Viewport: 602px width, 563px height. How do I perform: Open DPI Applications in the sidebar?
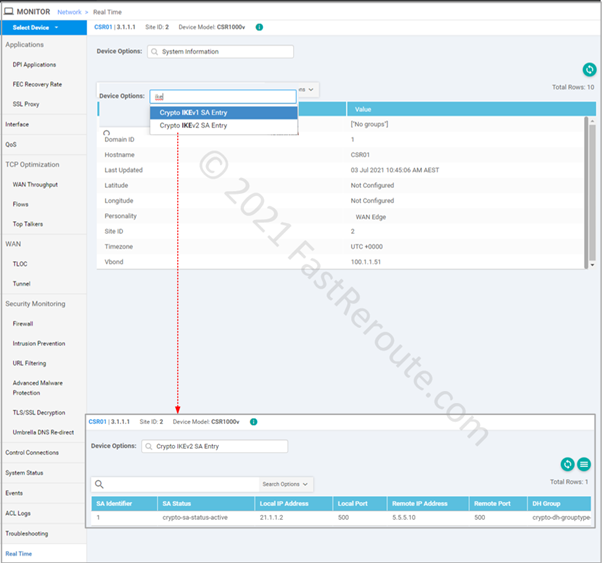click(35, 64)
